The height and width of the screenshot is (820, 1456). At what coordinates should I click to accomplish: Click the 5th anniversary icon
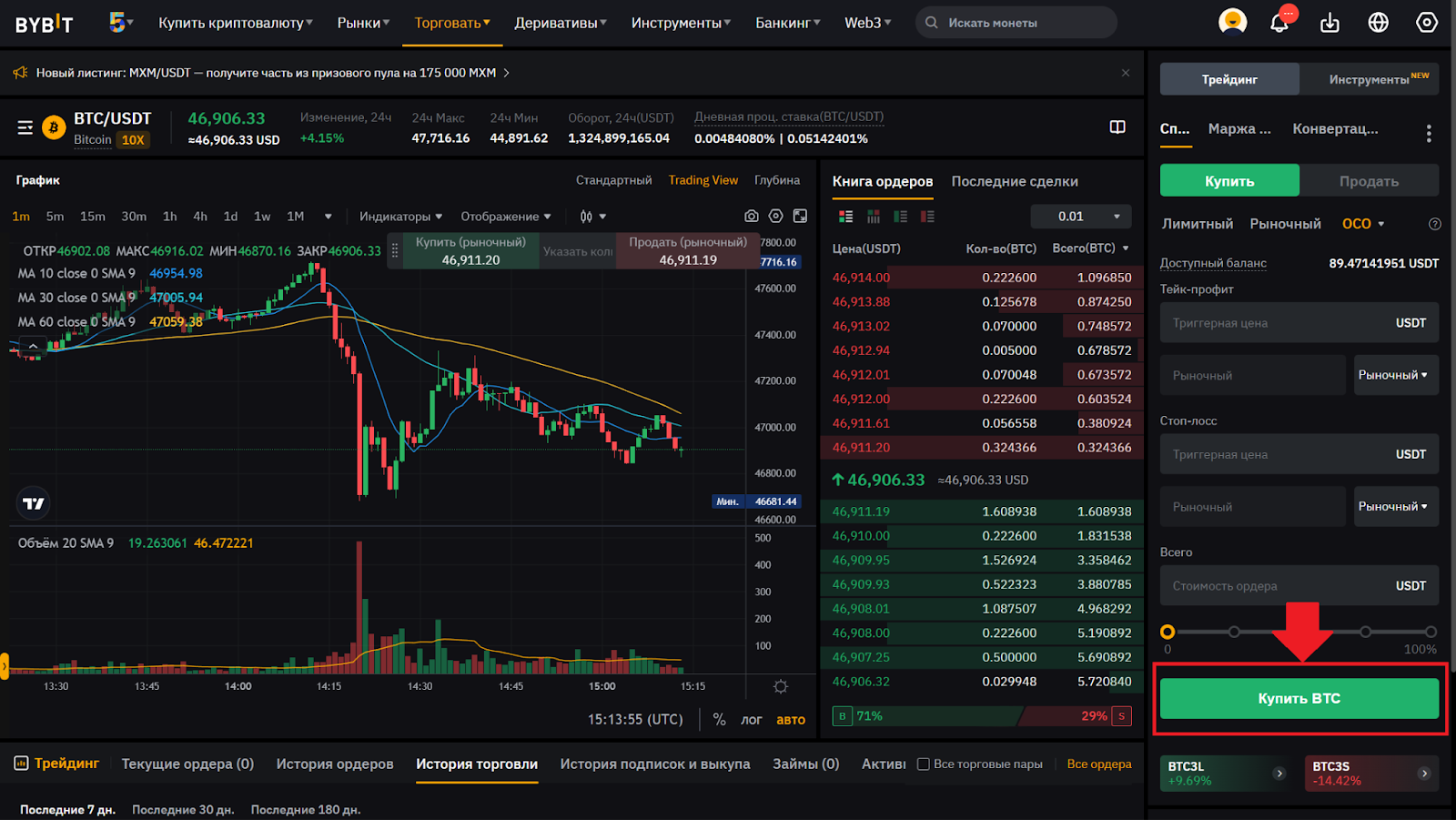pyautogui.click(x=118, y=22)
